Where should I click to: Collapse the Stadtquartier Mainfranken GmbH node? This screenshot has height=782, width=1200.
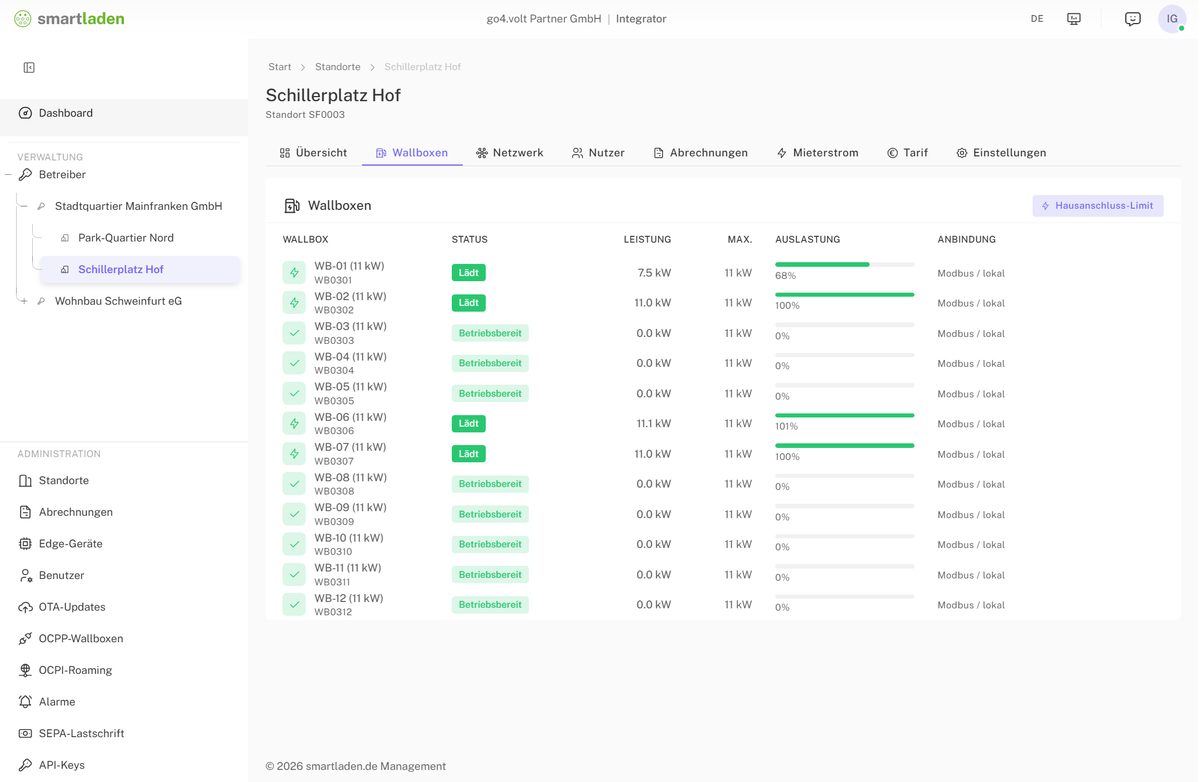(x=25, y=206)
